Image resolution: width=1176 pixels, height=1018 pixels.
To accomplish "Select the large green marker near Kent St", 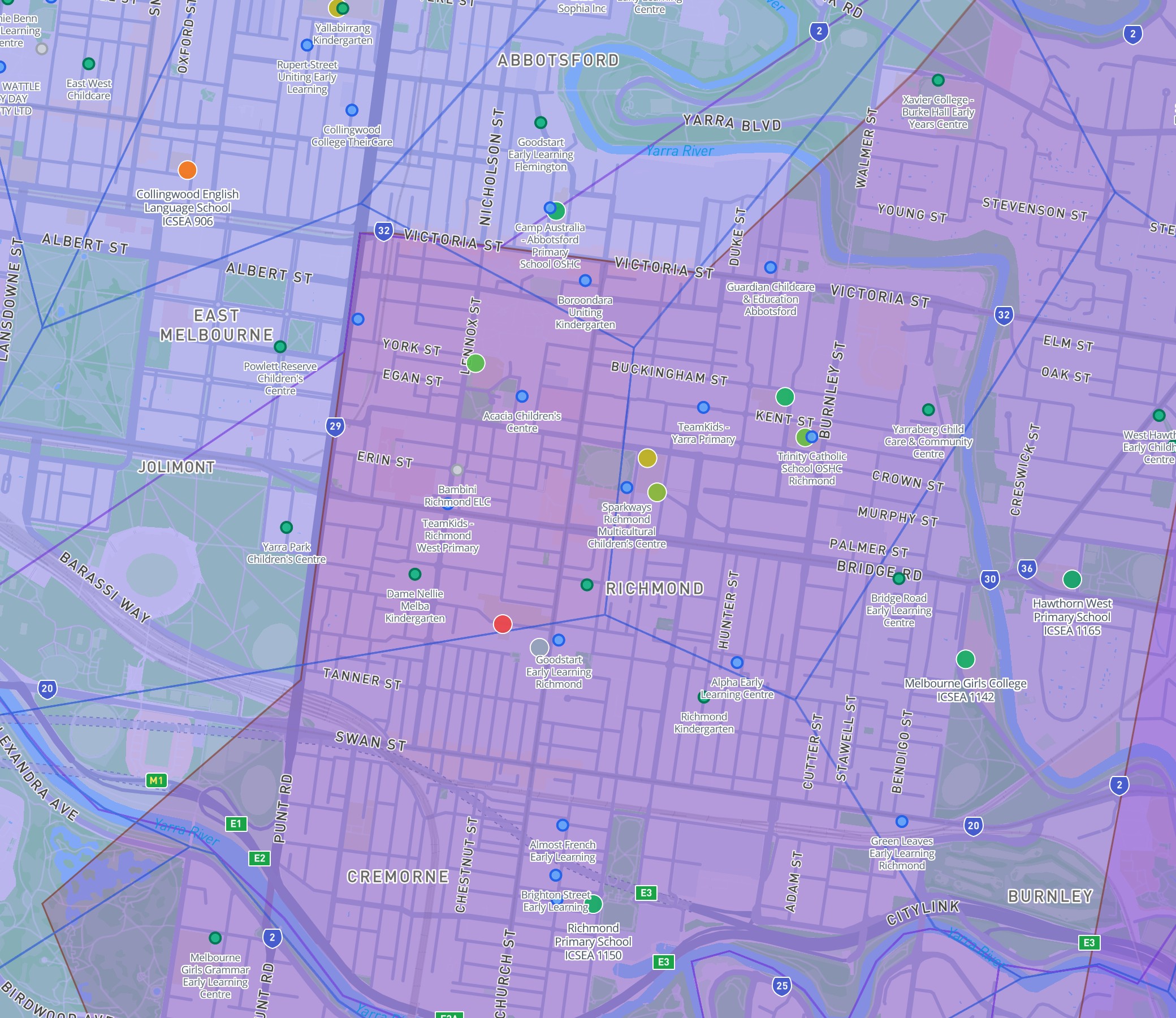I will click(x=785, y=396).
